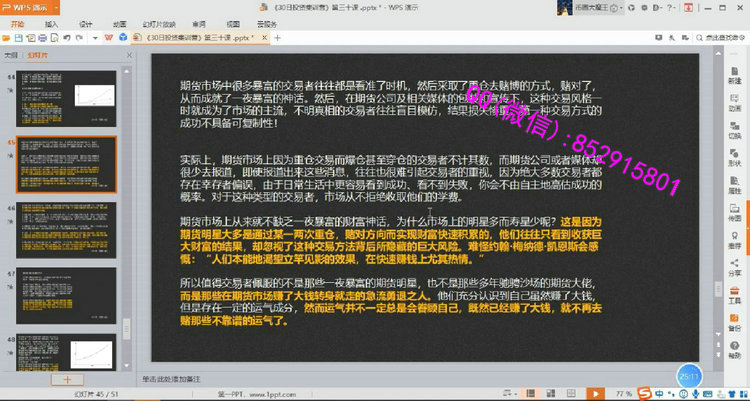The width and height of the screenshot is (750, 401).
Task: Switch to slide sorter view
Action: (x=551, y=394)
